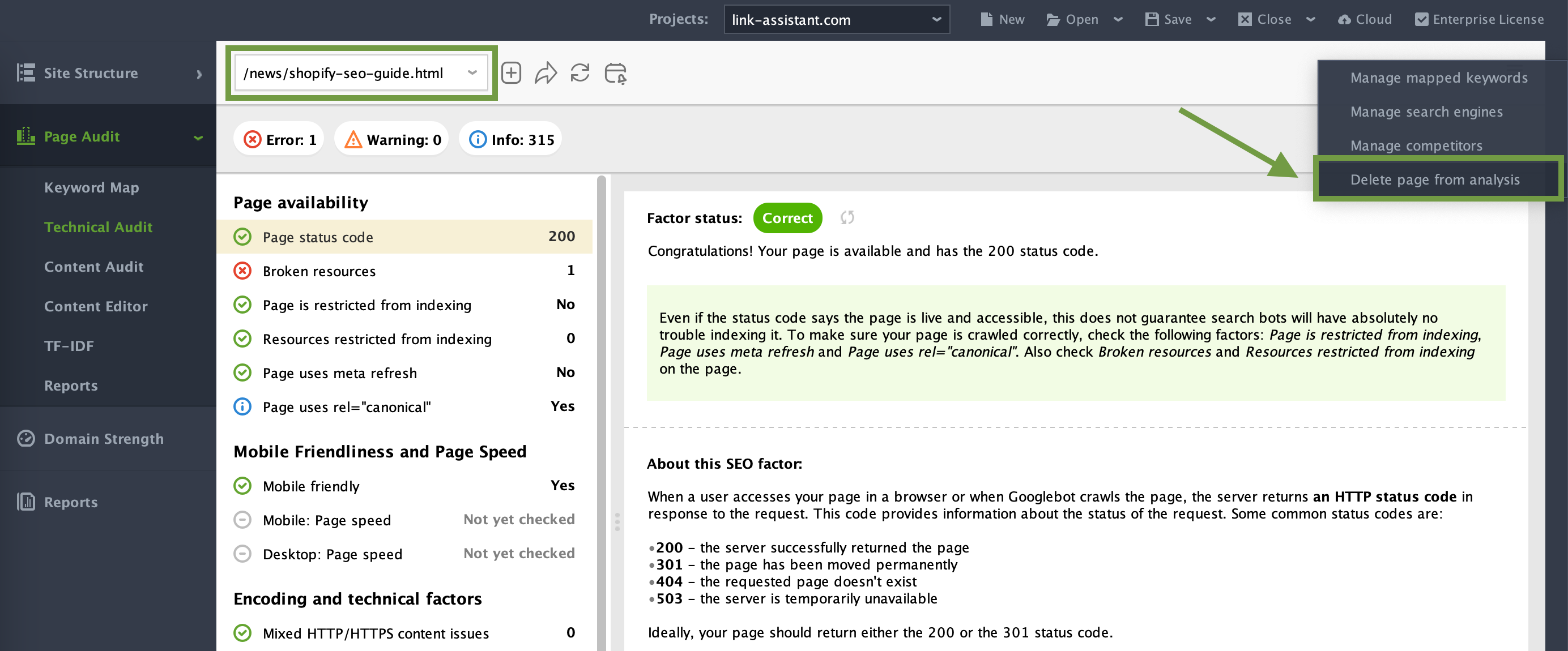Click the green check icon beside Mobile friendly
1568x651 pixels.
click(242, 486)
